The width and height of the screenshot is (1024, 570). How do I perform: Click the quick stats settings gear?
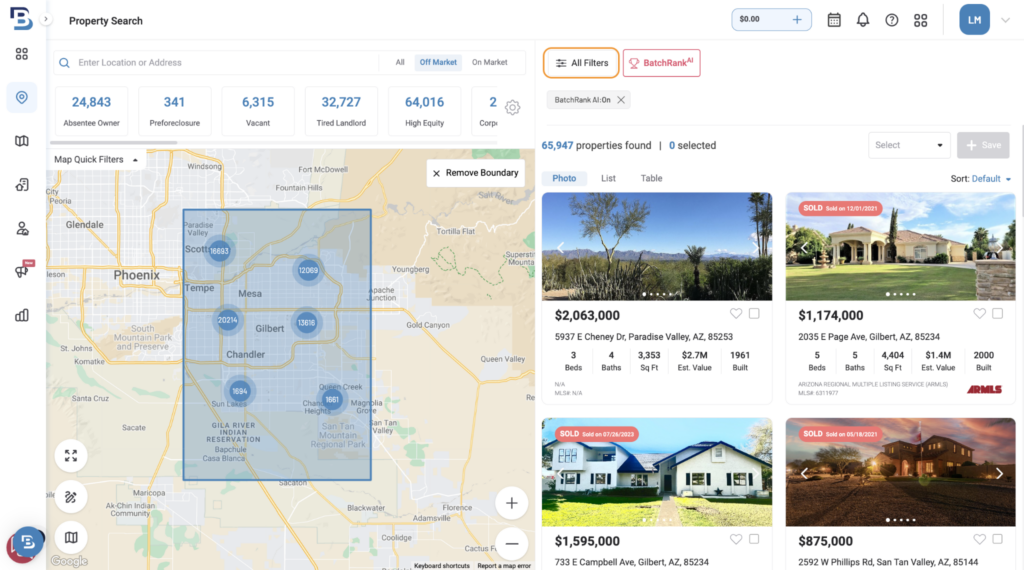click(512, 108)
